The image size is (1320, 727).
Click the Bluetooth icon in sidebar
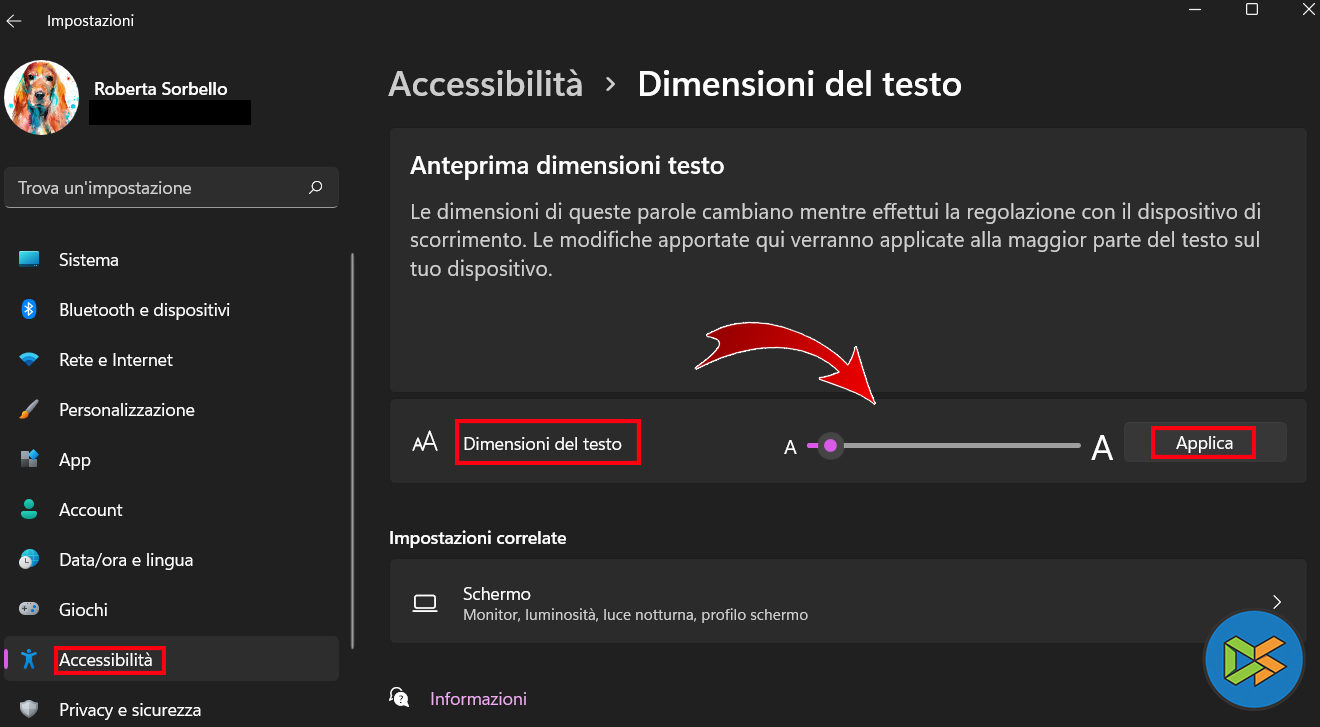29,310
